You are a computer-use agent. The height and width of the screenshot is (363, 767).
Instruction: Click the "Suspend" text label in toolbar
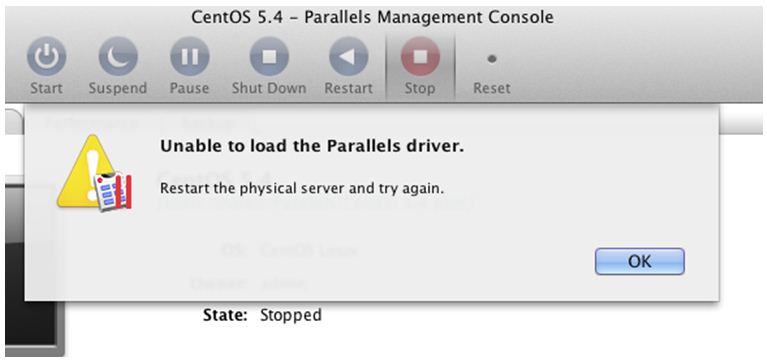[118, 89]
